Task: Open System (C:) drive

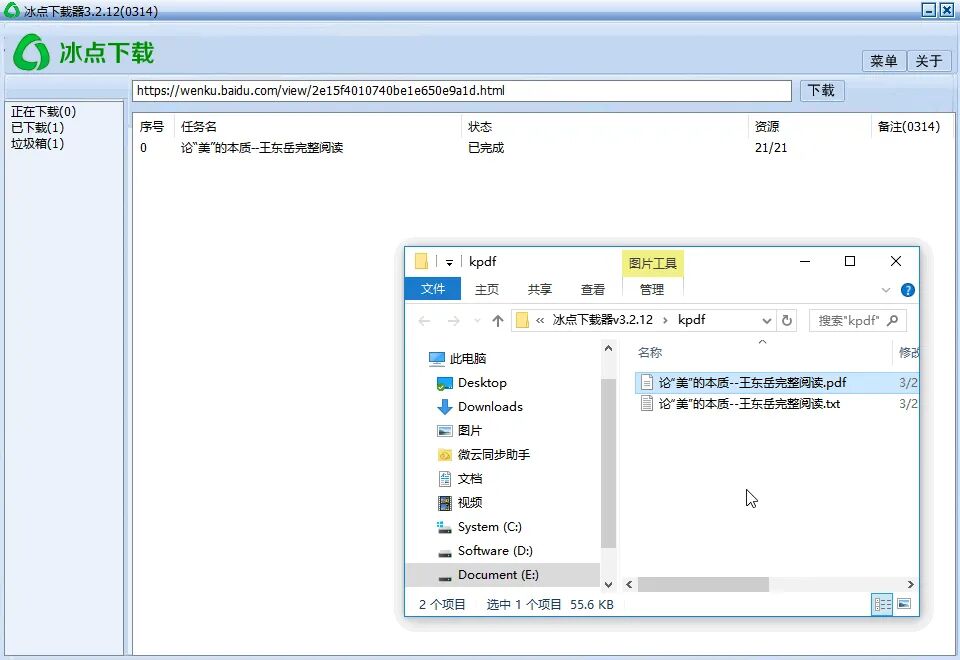Action: coord(489,527)
